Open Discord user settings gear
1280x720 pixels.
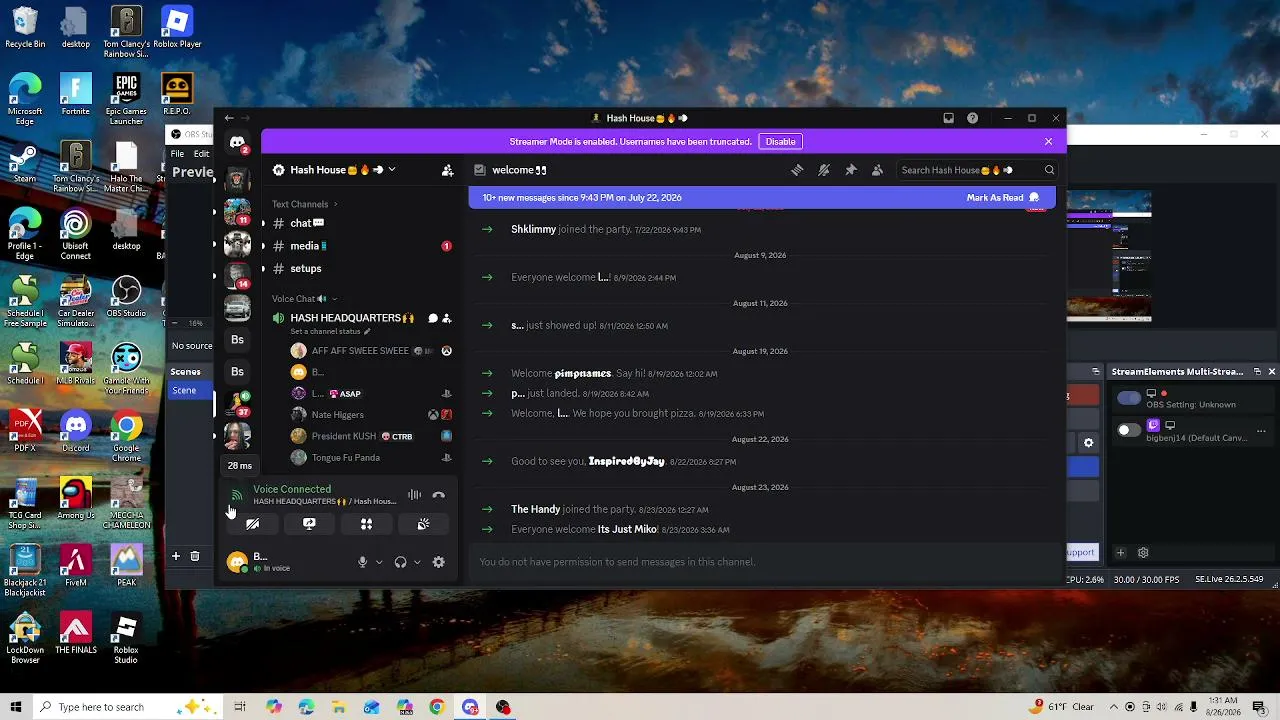438,562
